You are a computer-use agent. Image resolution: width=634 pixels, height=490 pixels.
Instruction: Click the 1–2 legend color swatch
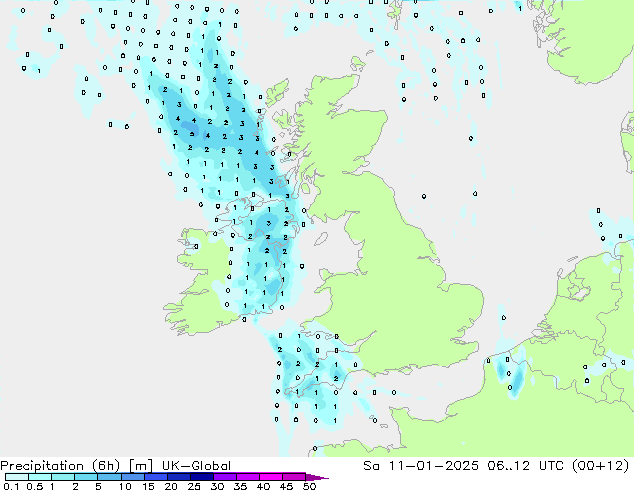pyautogui.click(x=63, y=477)
